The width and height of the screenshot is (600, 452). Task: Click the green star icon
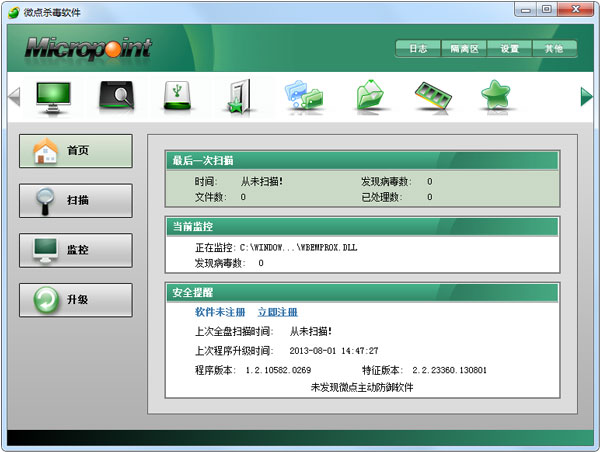tap(496, 96)
